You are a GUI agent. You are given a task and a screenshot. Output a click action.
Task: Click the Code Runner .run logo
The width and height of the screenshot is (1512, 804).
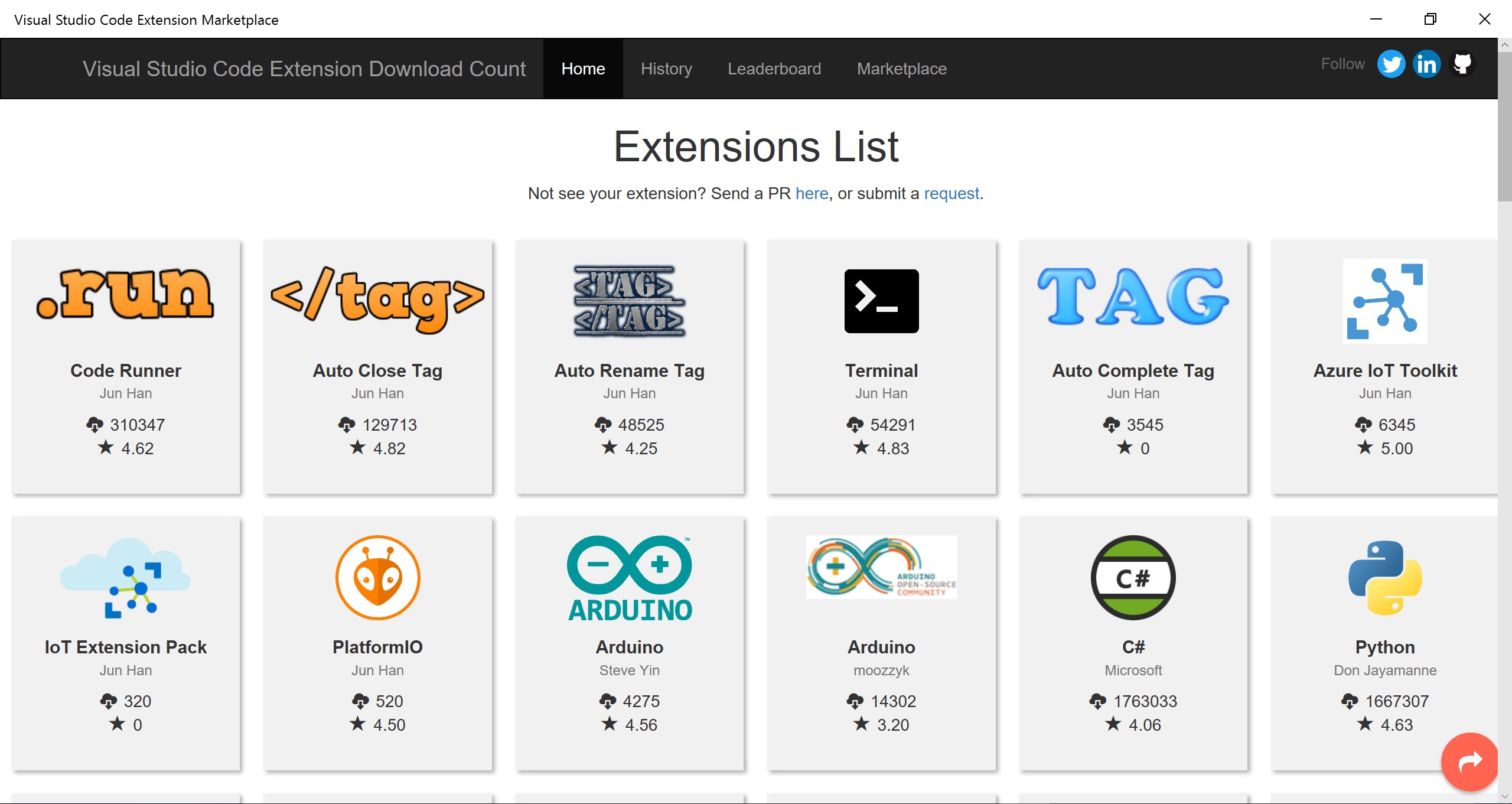pyautogui.click(x=125, y=294)
